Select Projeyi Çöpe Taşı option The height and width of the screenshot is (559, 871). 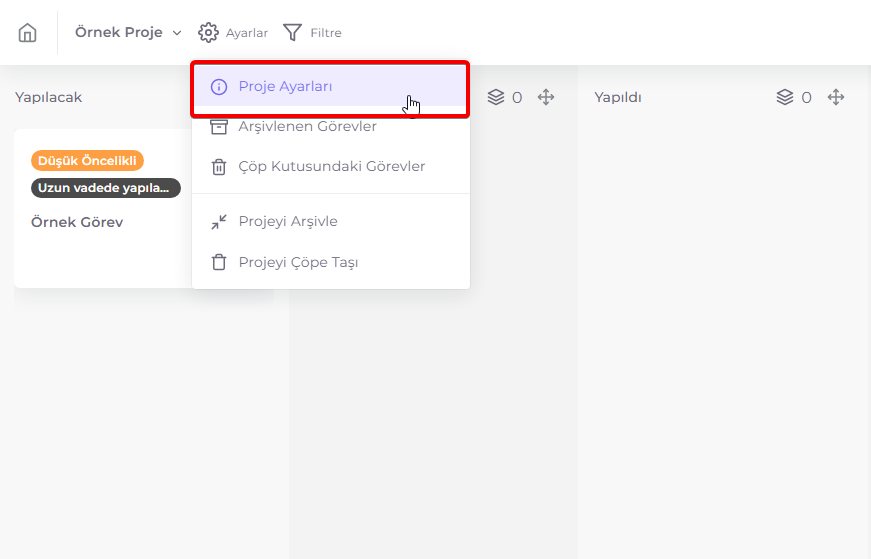[331, 262]
